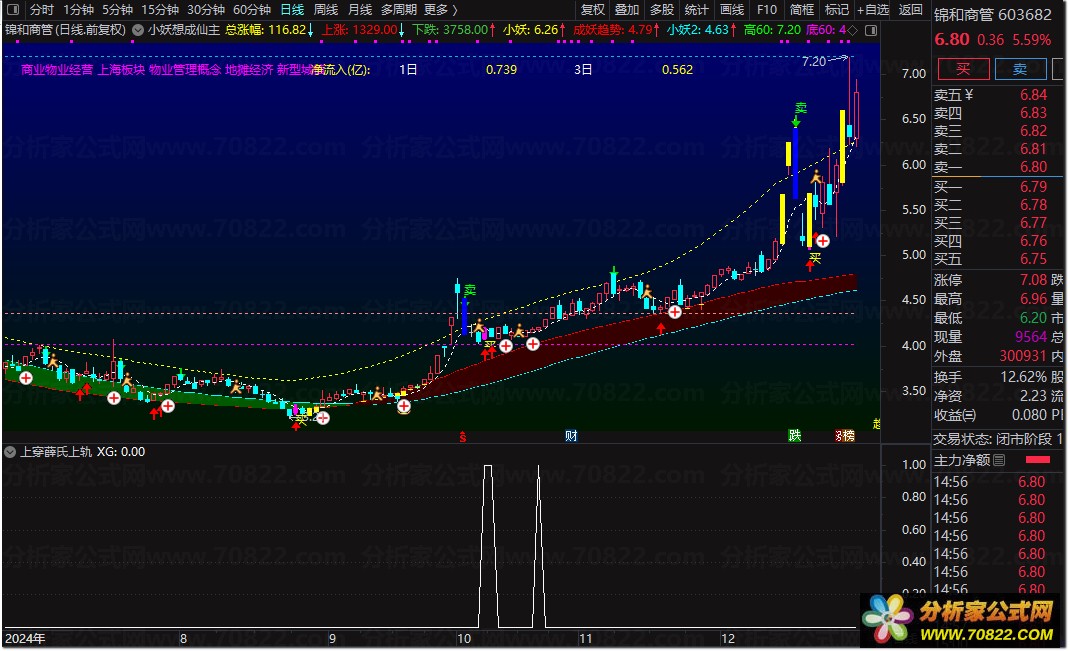Click the green 卖 arrow signal near 6.50
The width and height of the screenshot is (1070, 651).
[x=799, y=113]
